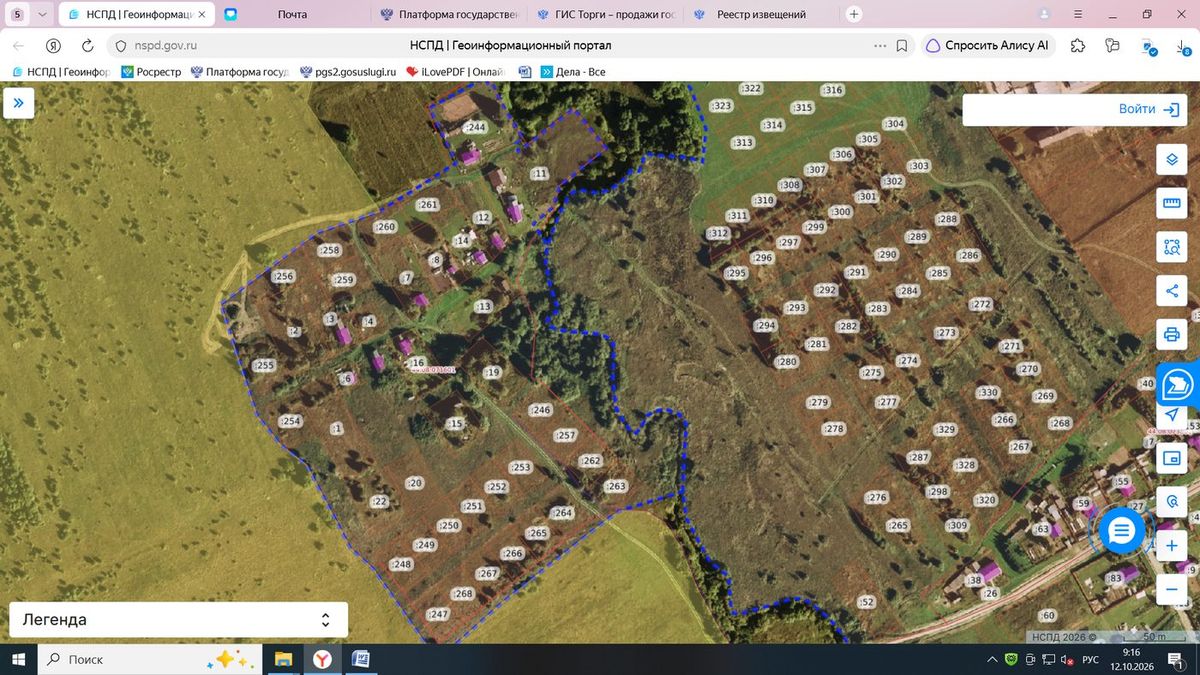Zoom in on the map

pyautogui.click(x=1171, y=546)
